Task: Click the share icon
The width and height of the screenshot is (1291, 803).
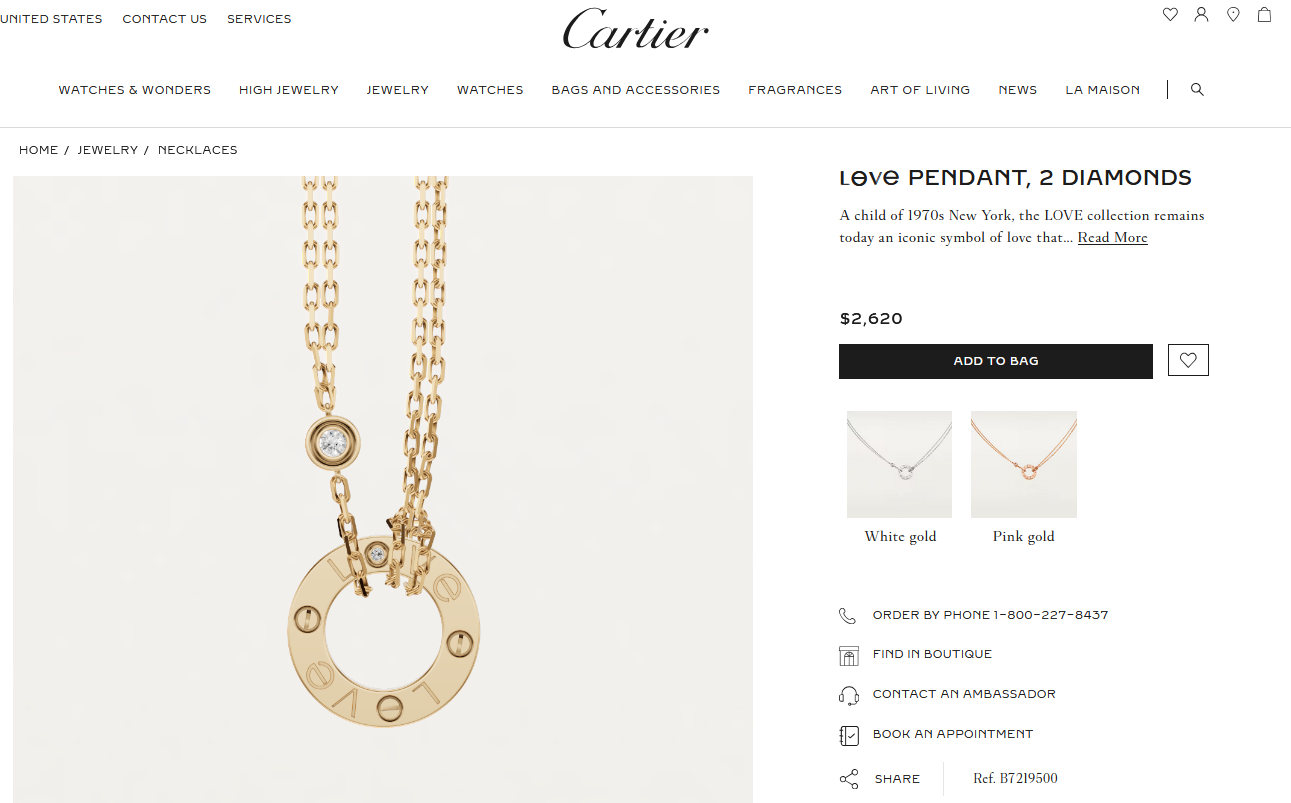Action: coord(849,779)
